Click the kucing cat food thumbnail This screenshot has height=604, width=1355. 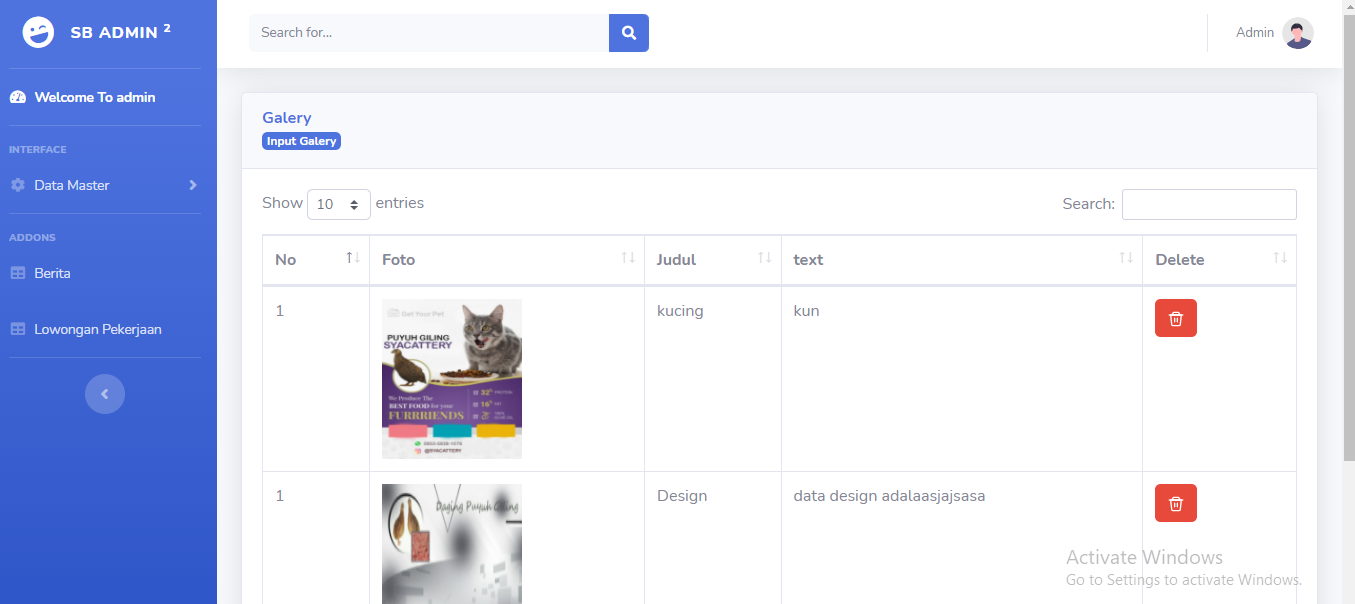(x=452, y=379)
